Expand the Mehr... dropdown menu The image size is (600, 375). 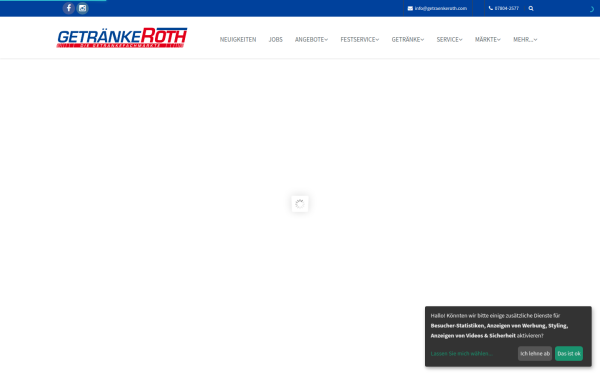525,39
